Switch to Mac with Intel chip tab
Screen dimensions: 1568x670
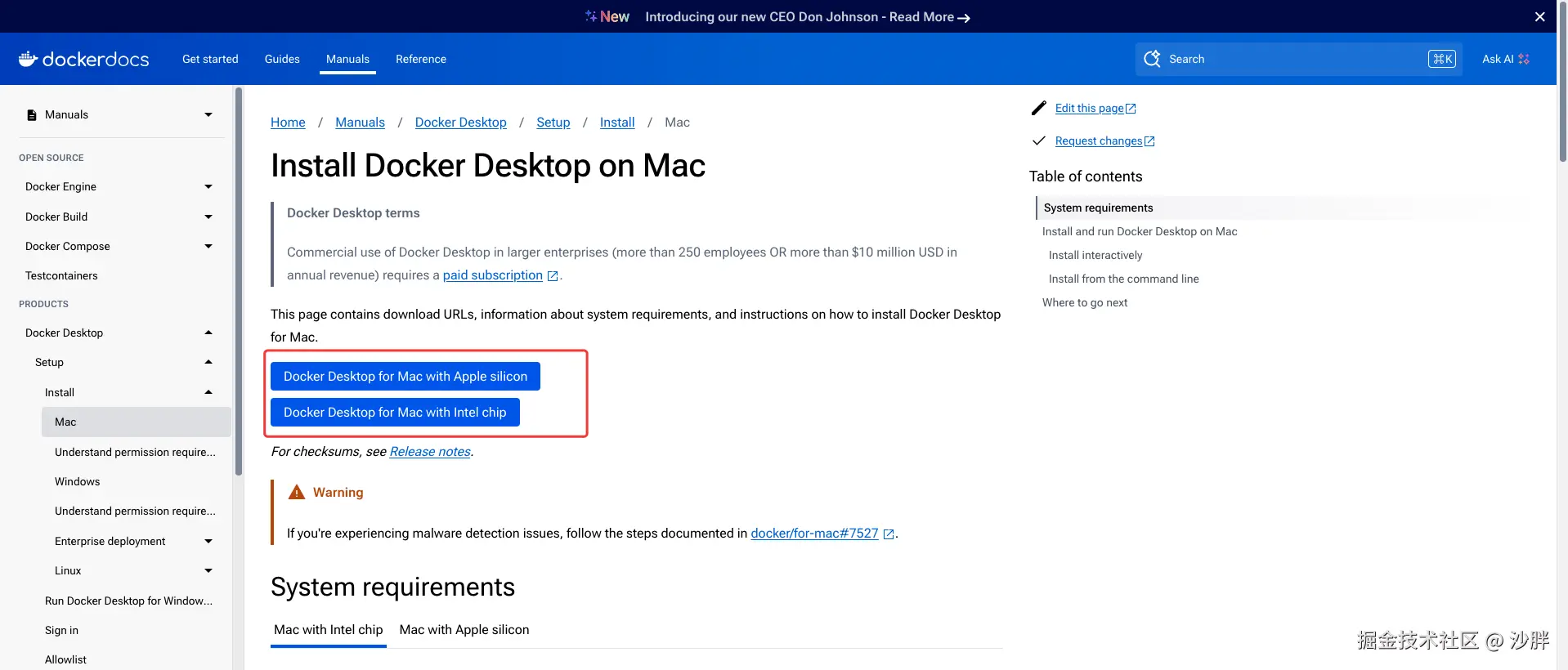(x=329, y=630)
